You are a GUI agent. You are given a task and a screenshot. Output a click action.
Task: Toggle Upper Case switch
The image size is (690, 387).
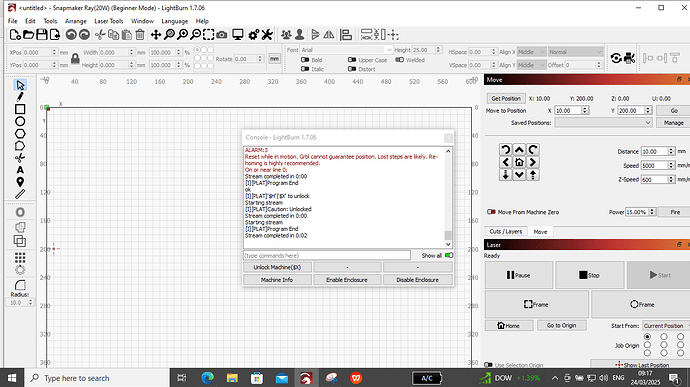pyautogui.click(x=352, y=60)
